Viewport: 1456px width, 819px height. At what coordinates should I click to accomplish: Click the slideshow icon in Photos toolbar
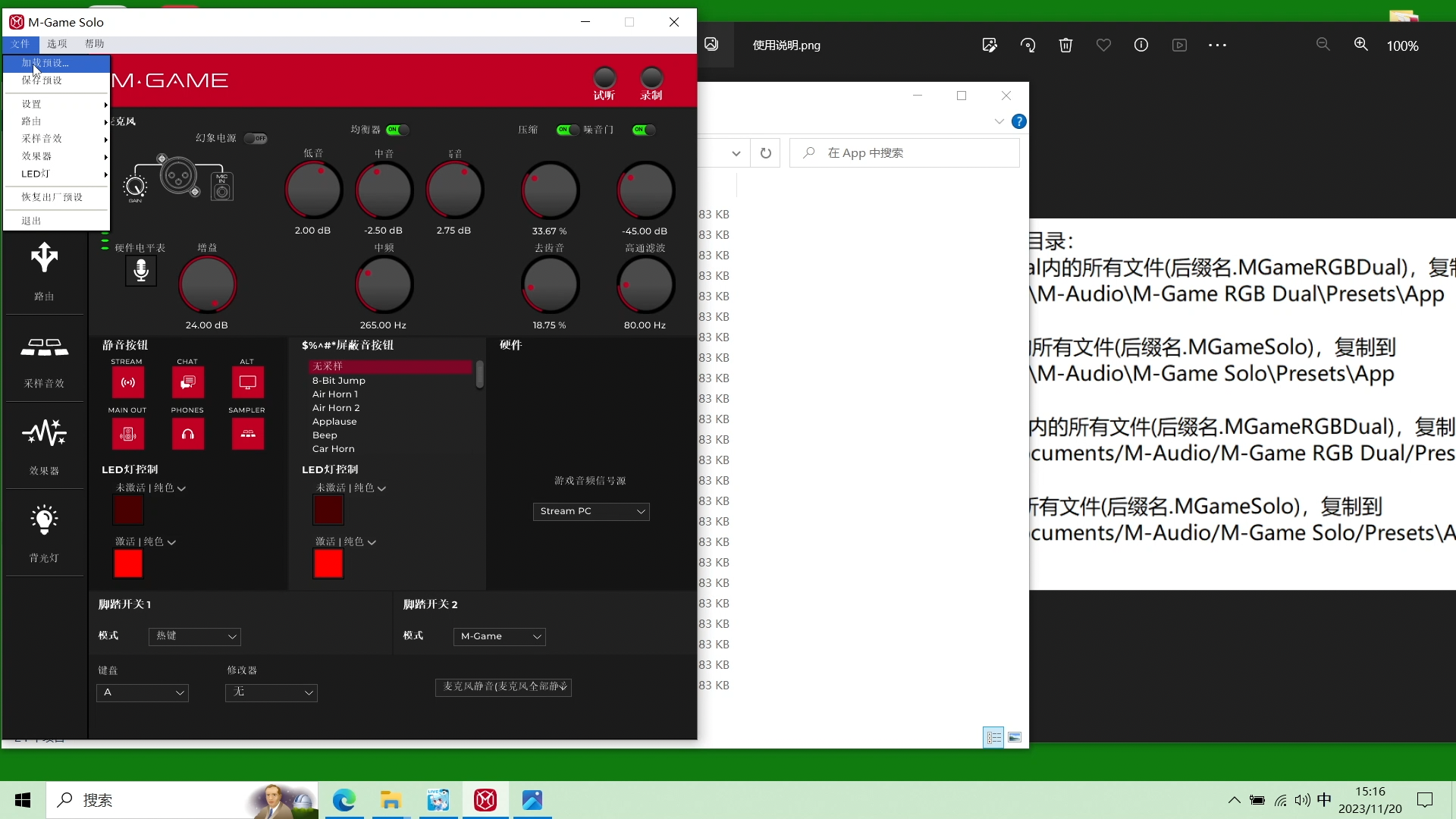click(x=1179, y=45)
